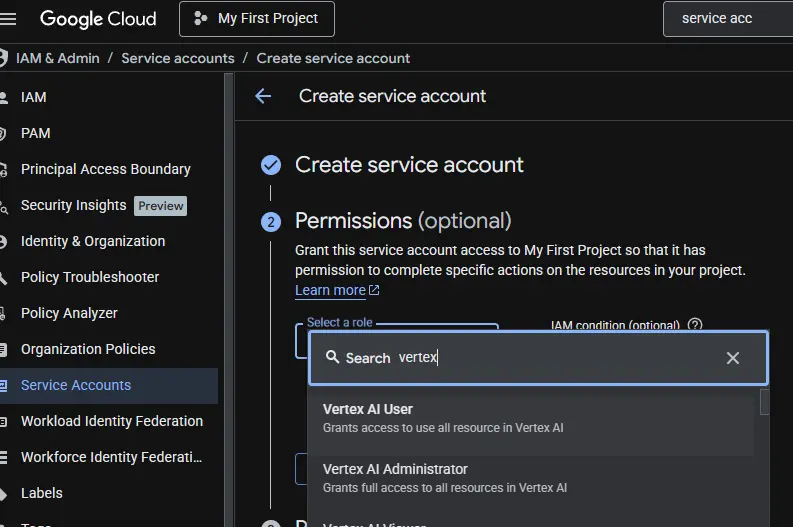This screenshot has height=527, width=793.
Task: Click Create service account breadcrumb
Action: [x=333, y=58]
